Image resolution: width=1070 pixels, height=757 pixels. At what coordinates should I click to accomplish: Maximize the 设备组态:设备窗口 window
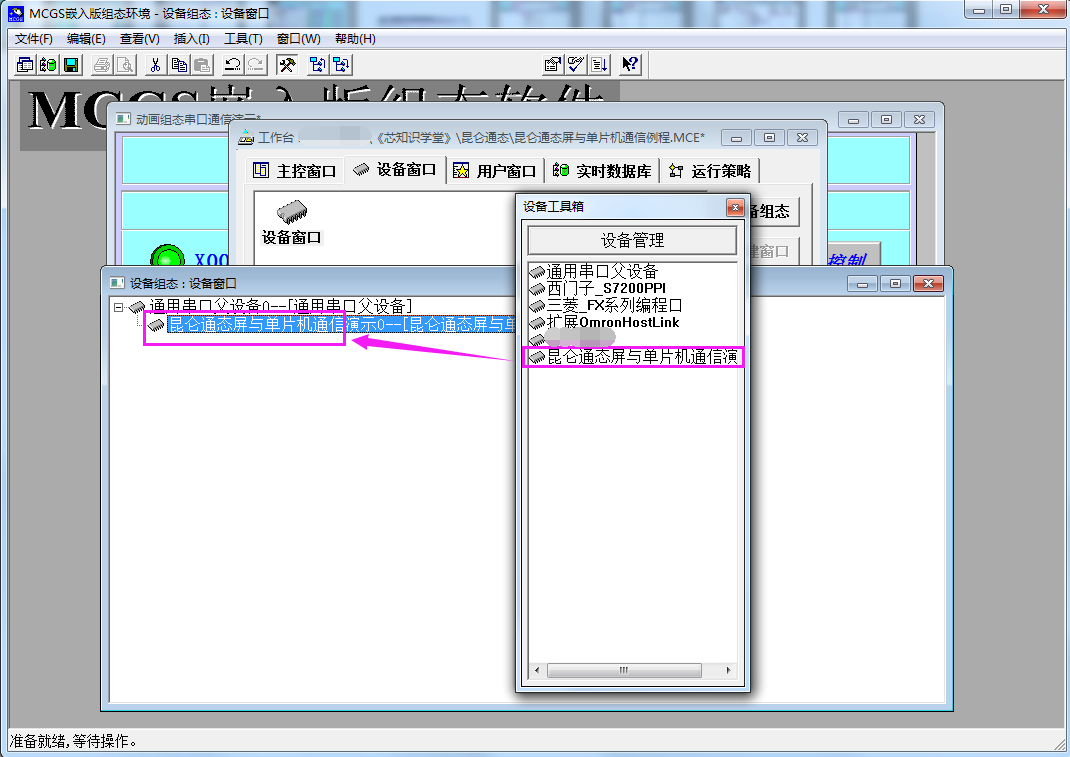(x=895, y=283)
